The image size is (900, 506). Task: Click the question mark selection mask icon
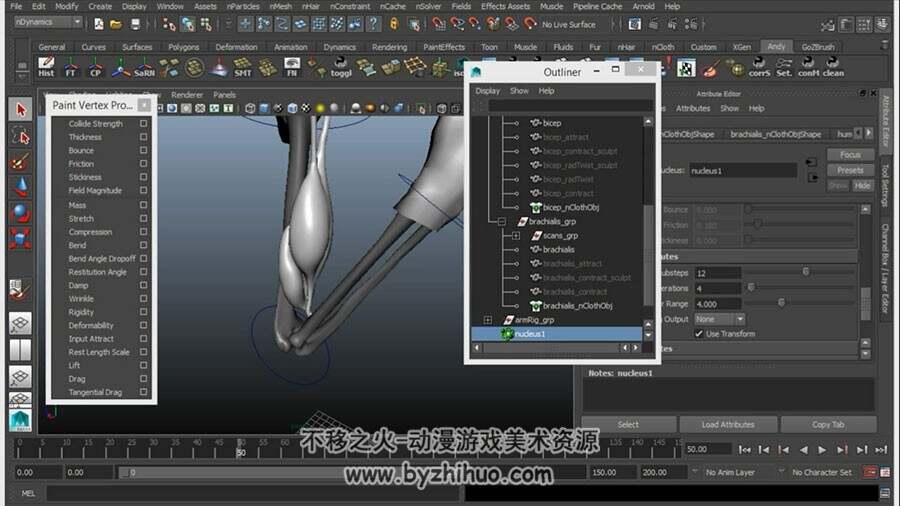(373, 24)
